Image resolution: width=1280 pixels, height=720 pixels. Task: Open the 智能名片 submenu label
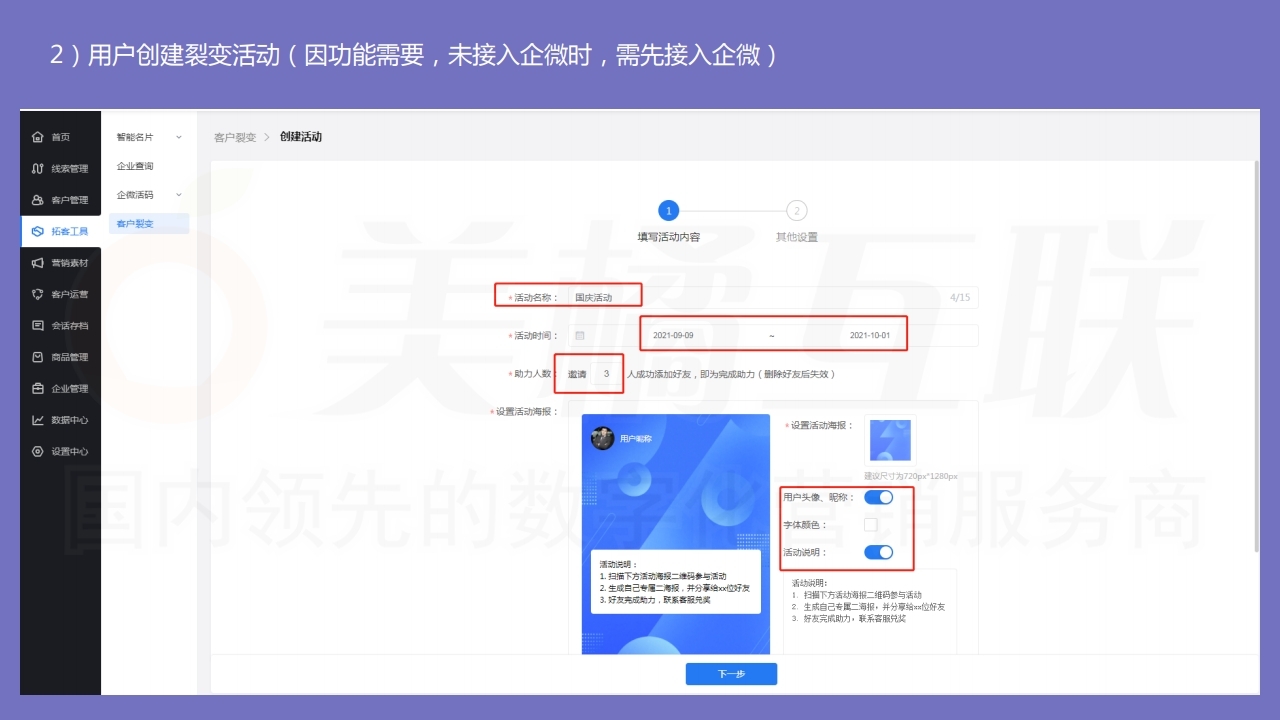tap(135, 137)
